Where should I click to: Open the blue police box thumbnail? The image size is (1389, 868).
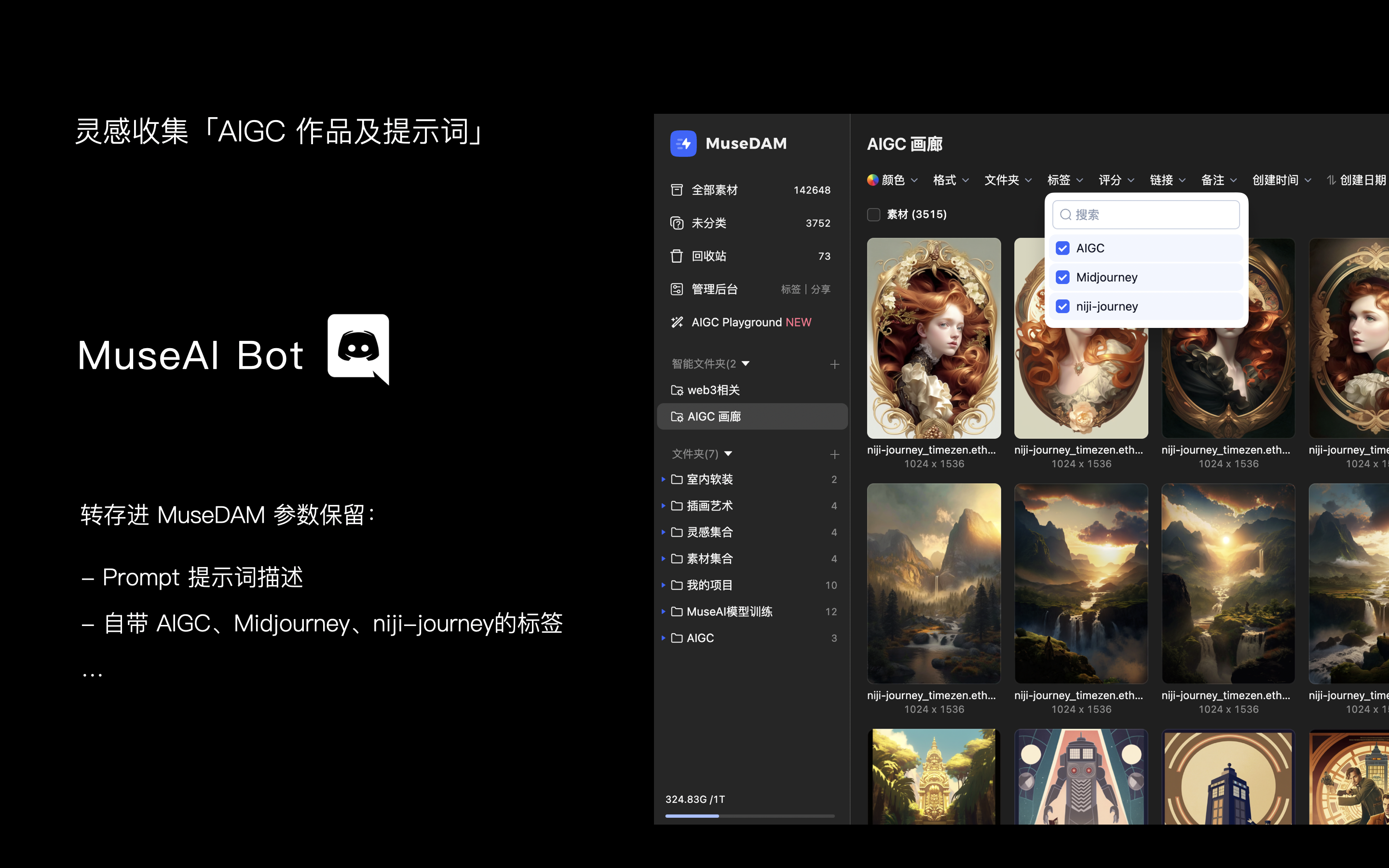pos(1228,777)
